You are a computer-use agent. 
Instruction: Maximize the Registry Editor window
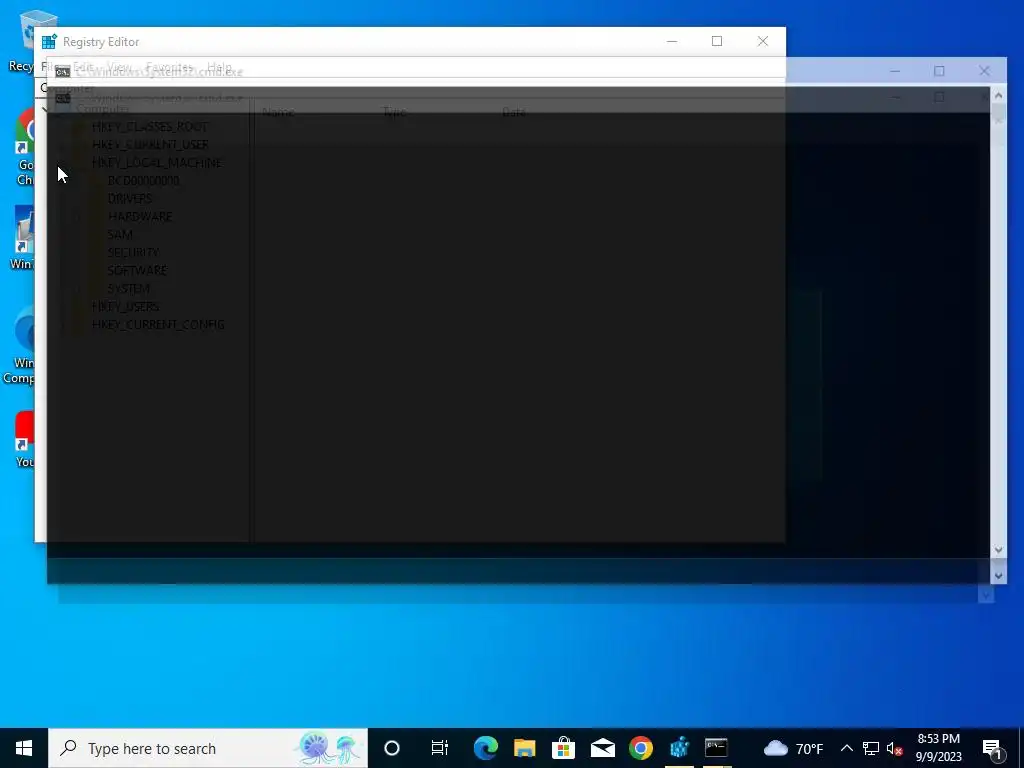[717, 41]
